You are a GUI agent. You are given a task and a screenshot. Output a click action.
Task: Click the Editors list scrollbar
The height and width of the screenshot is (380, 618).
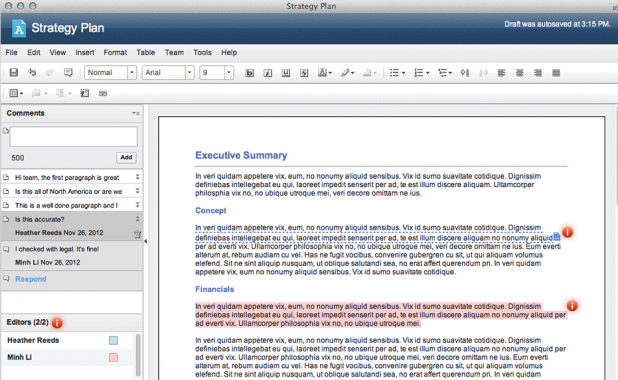(x=138, y=355)
